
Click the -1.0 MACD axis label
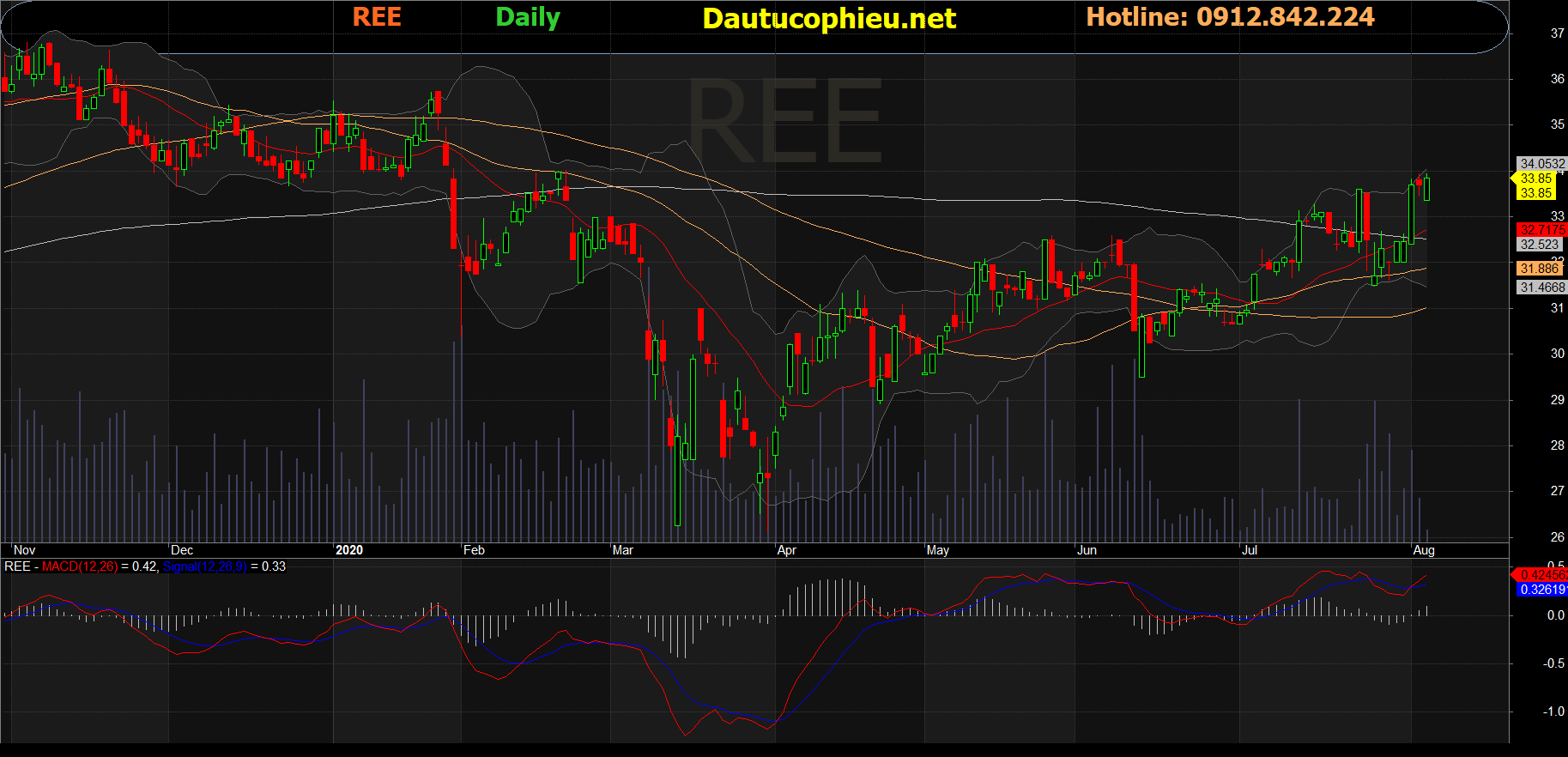point(1554,712)
